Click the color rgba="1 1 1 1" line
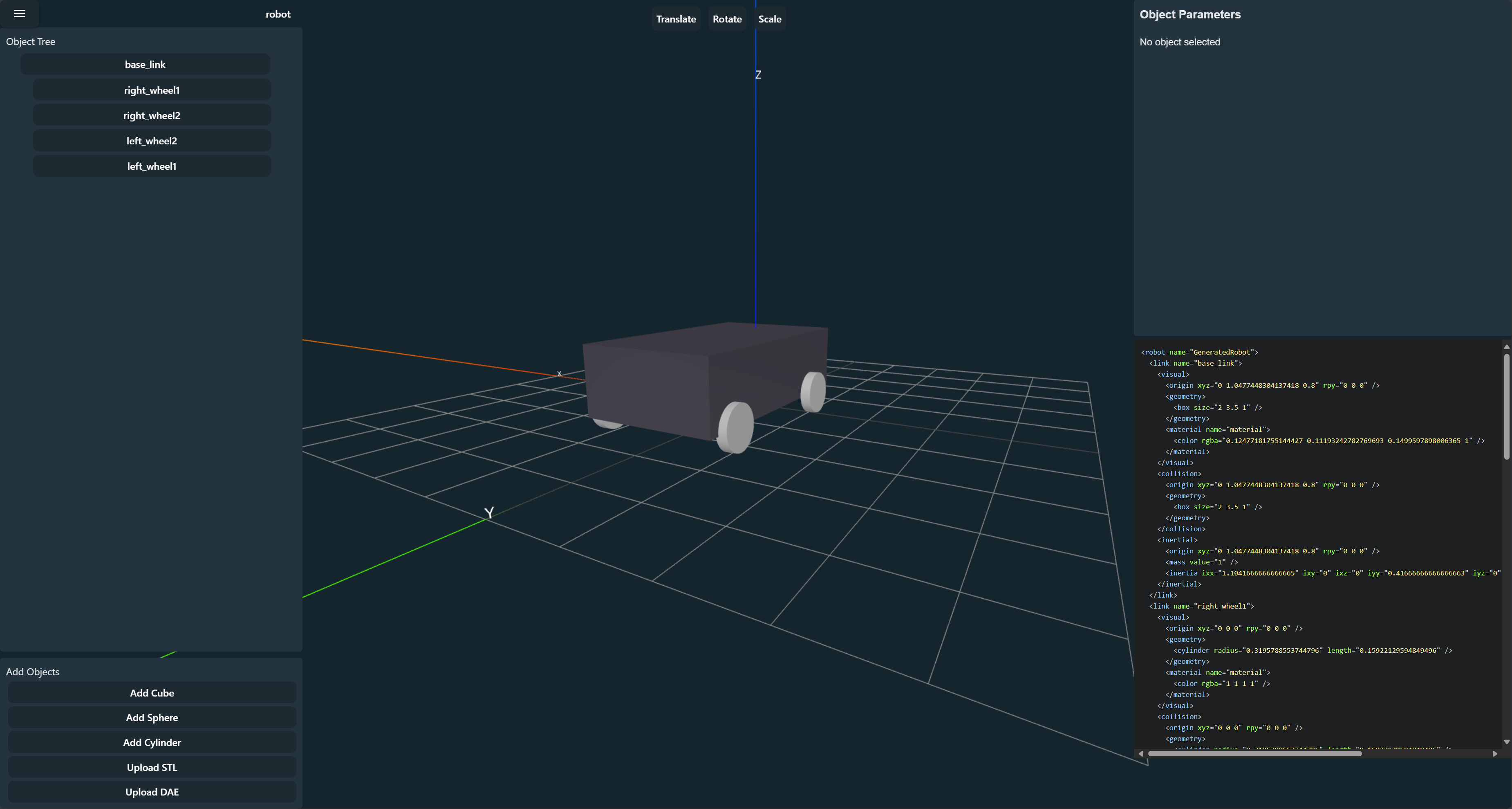 click(x=1221, y=684)
